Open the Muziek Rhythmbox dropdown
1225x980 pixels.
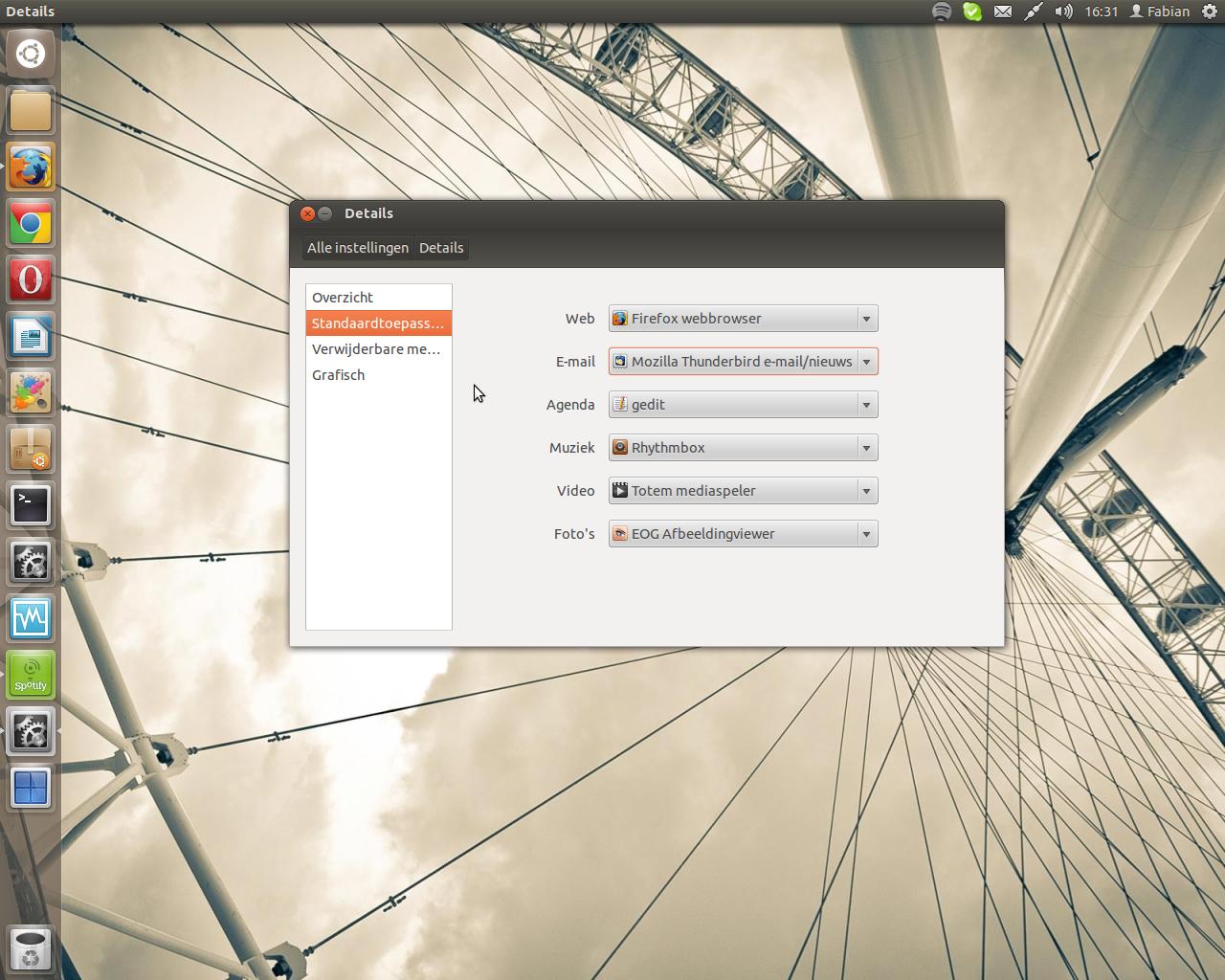[x=744, y=448]
